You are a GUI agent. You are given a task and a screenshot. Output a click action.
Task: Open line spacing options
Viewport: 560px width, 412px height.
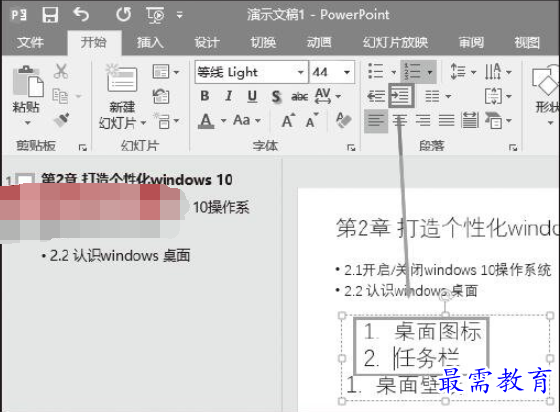[x=463, y=71]
